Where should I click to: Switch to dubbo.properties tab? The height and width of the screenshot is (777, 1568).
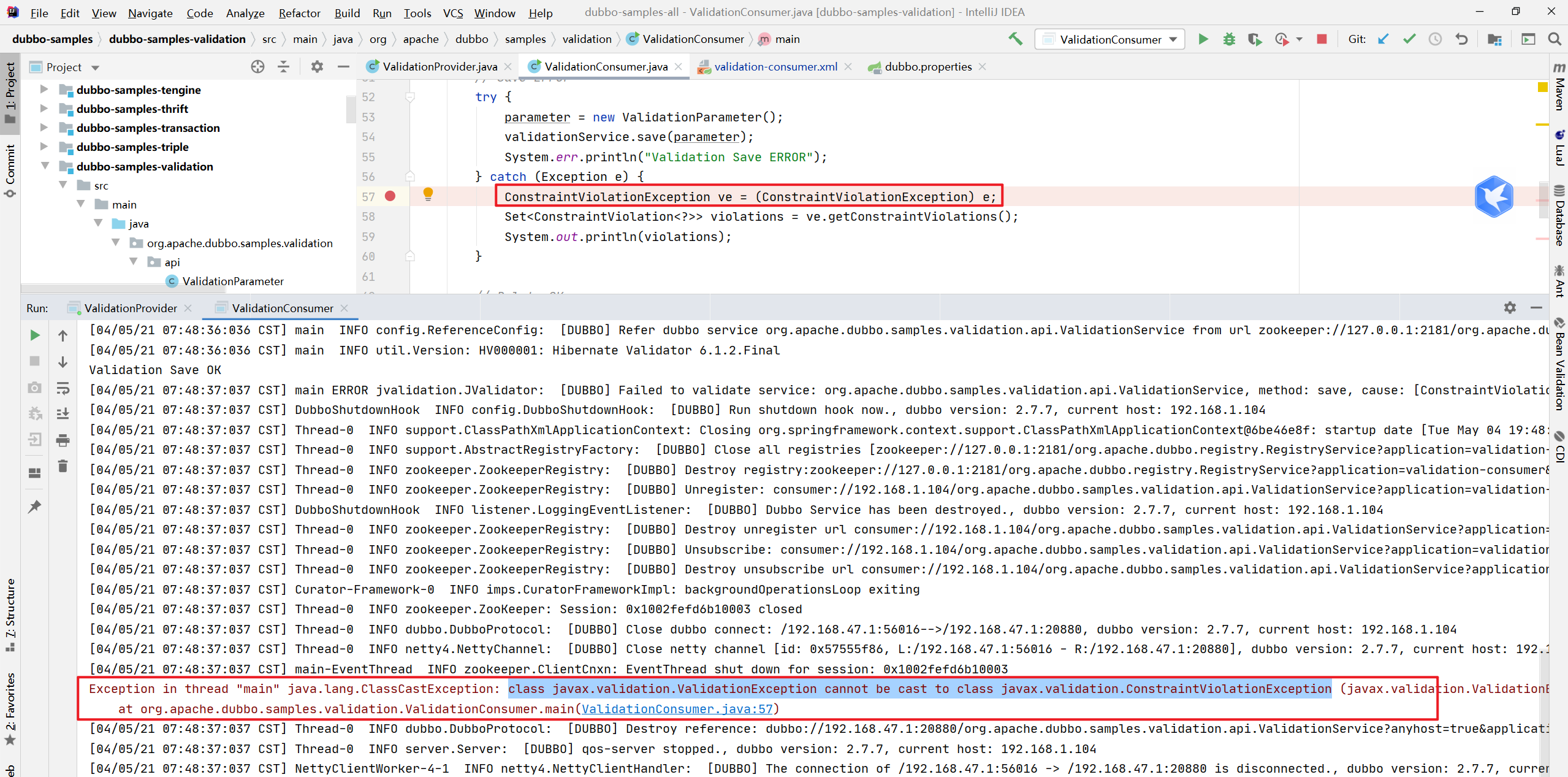(927, 66)
